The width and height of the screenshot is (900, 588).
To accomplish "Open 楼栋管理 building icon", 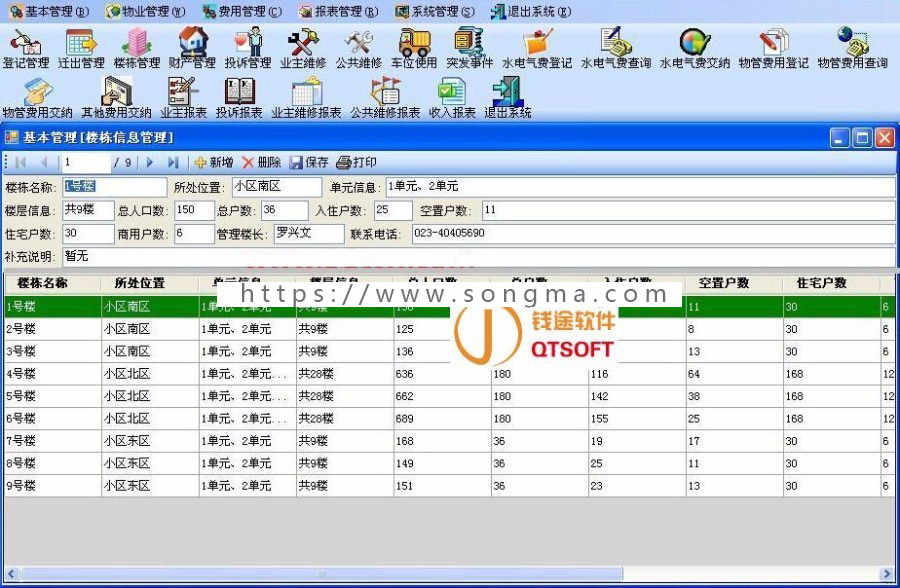I will point(137,49).
